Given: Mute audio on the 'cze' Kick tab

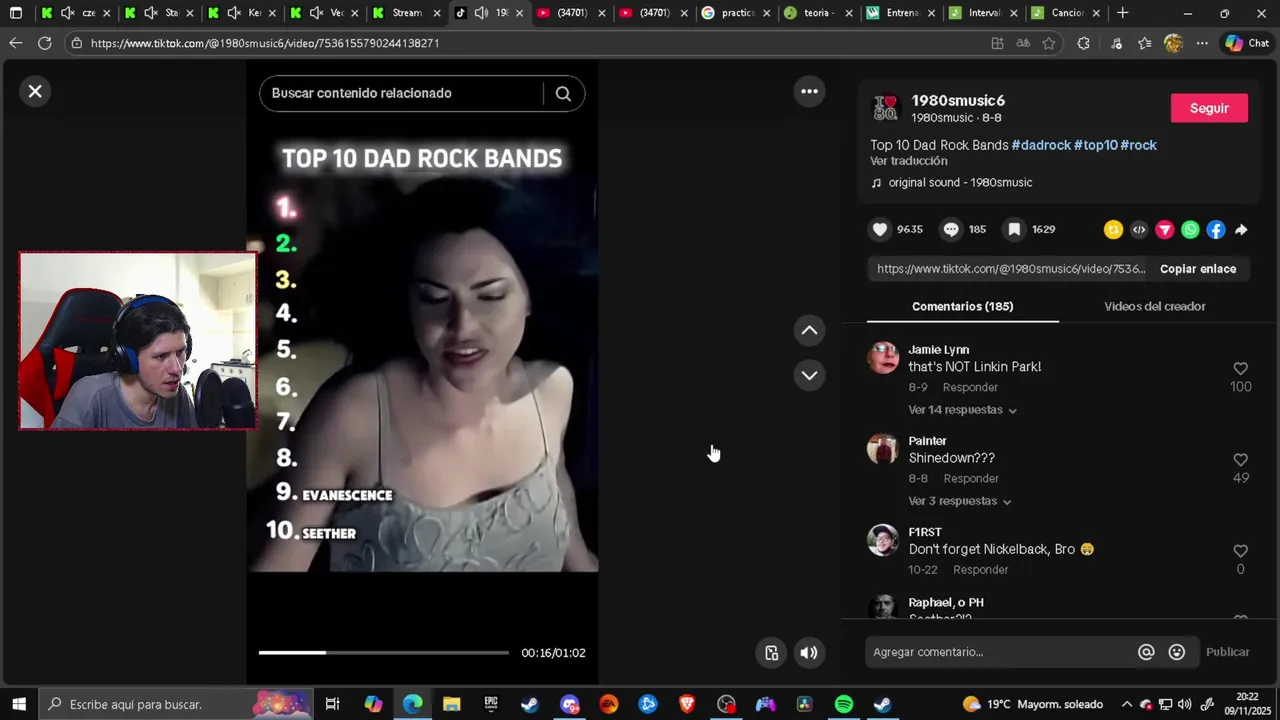Looking at the screenshot, I should coord(67,13).
